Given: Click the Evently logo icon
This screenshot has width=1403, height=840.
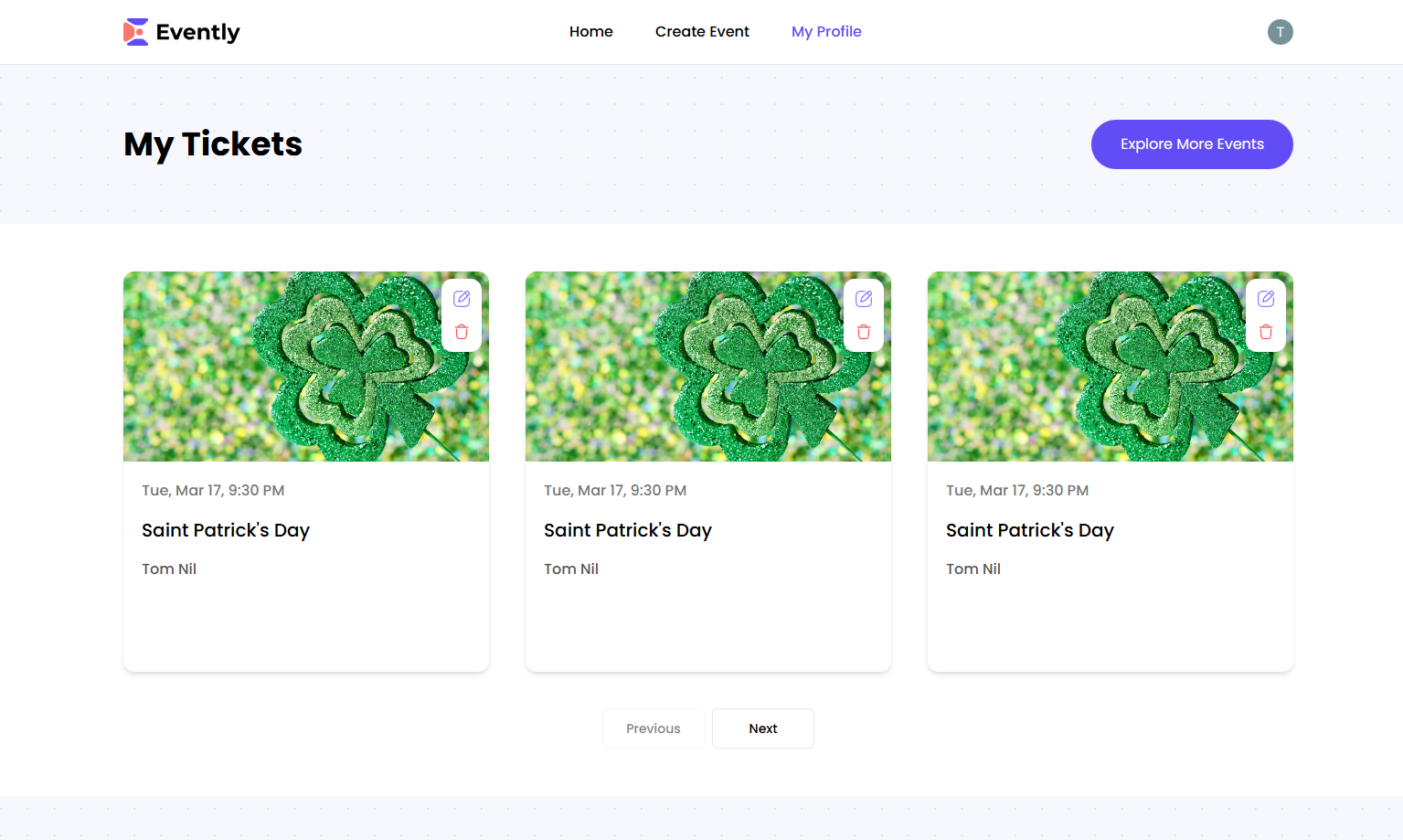Looking at the screenshot, I should [x=136, y=32].
